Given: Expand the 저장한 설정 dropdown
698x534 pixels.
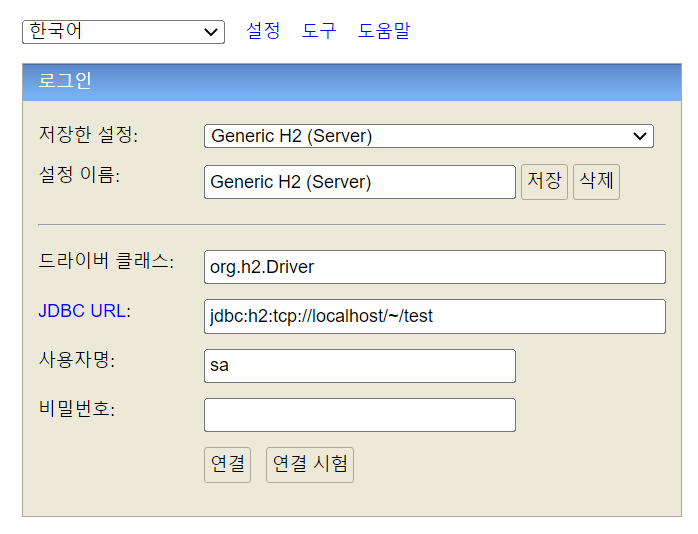Looking at the screenshot, I should pyautogui.click(x=429, y=136).
